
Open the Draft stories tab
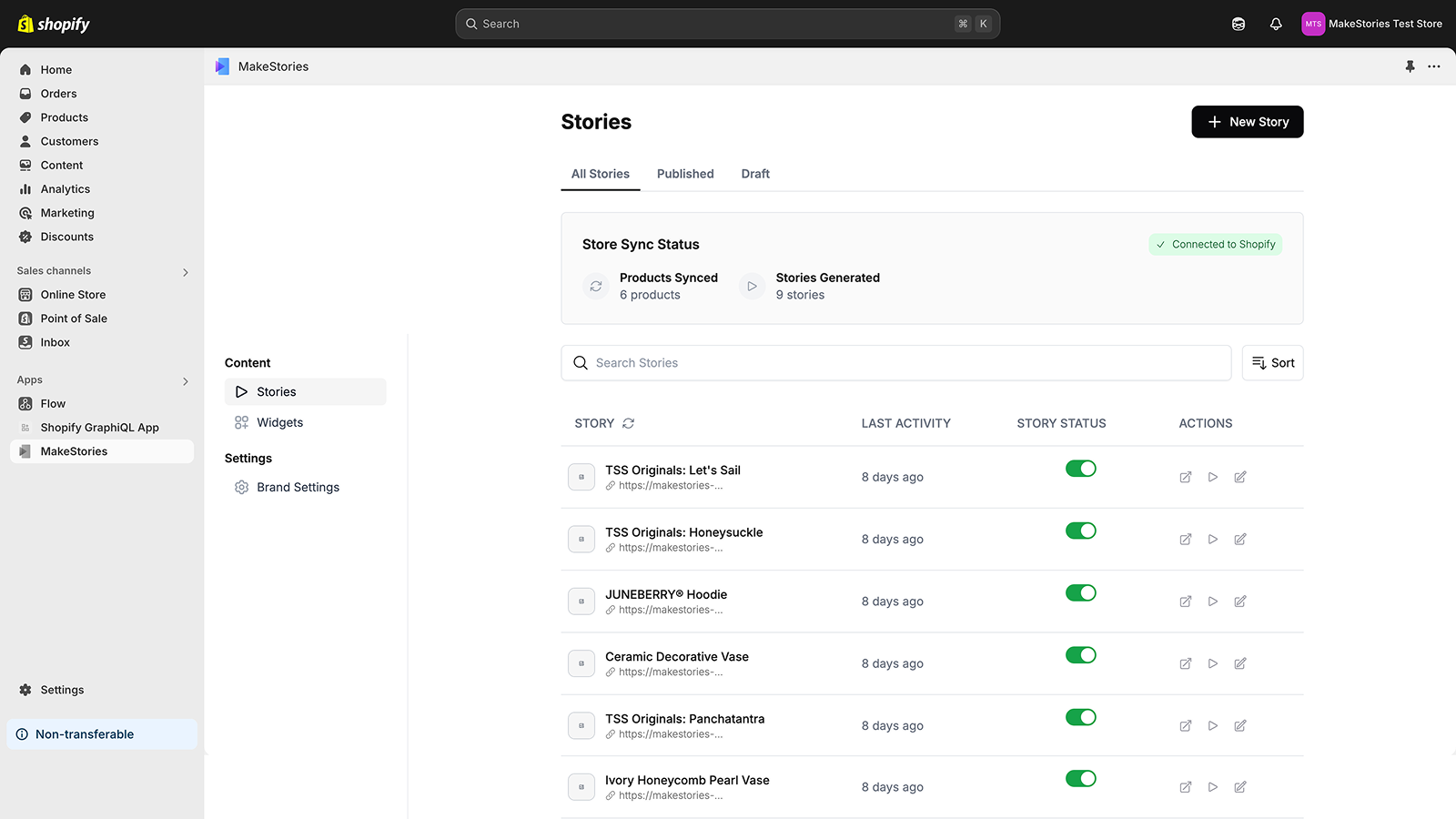754,174
